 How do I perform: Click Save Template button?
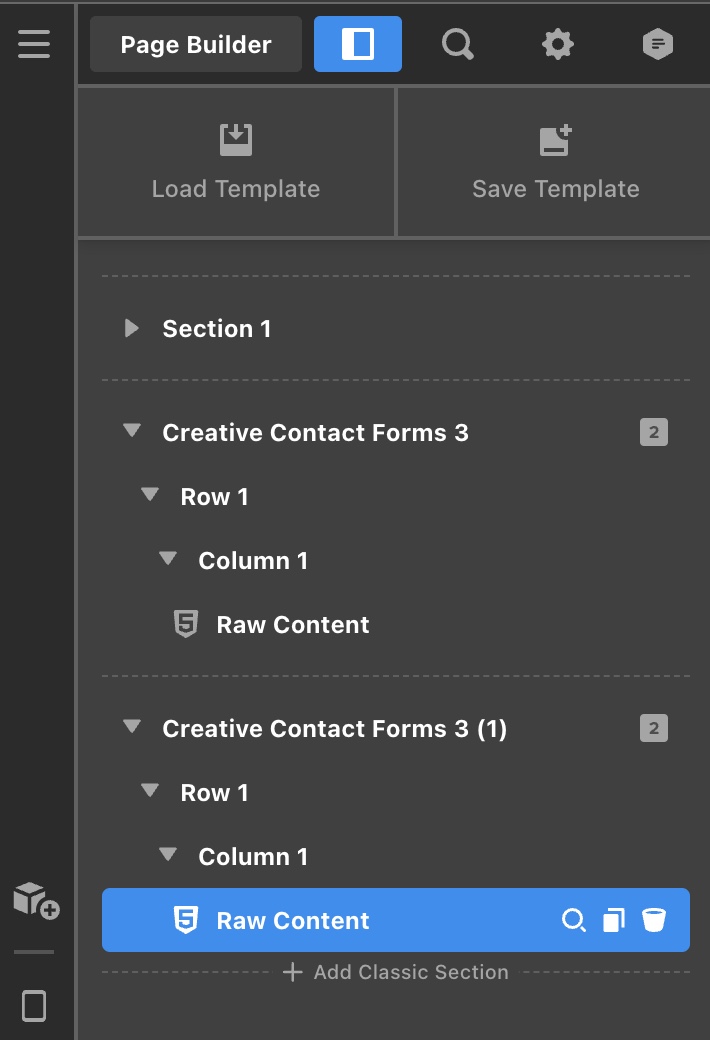(x=555, y=162)
